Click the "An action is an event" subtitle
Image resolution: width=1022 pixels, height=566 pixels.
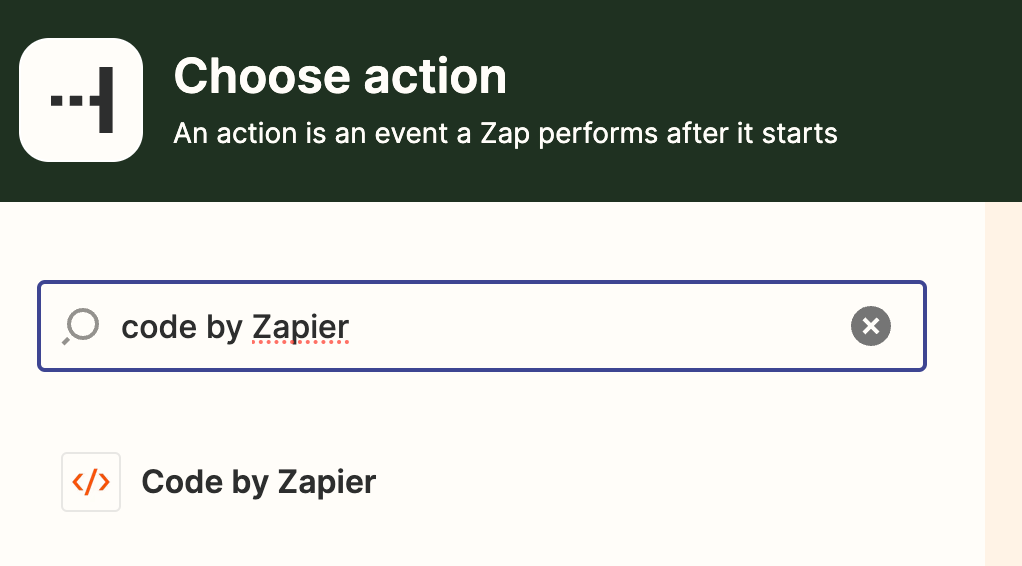[x=505, y=132]
